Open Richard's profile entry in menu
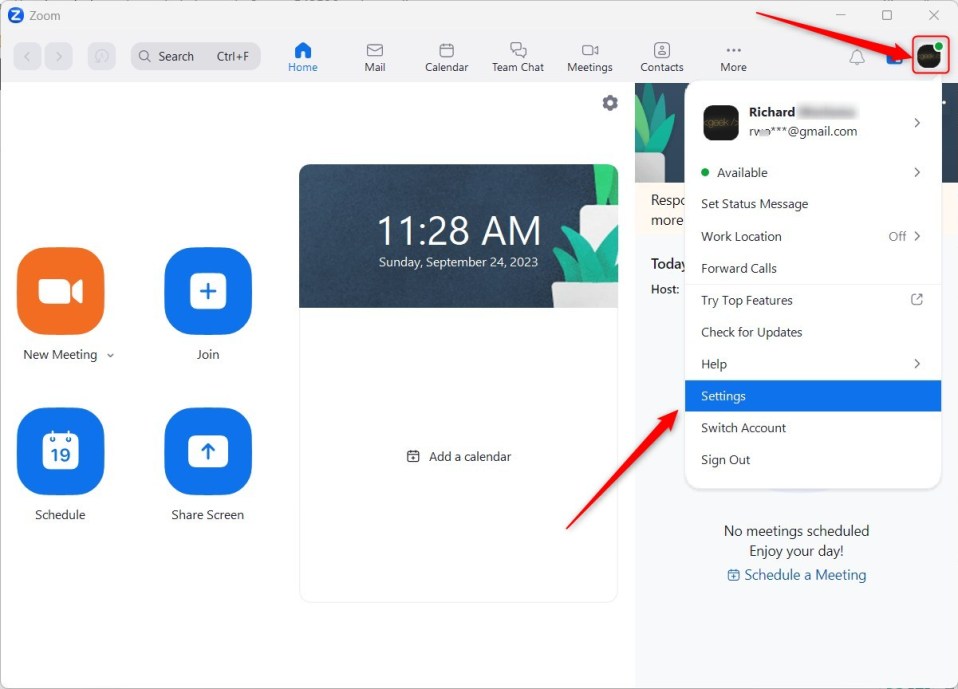958x689 pixels. [x=813, y=122]
